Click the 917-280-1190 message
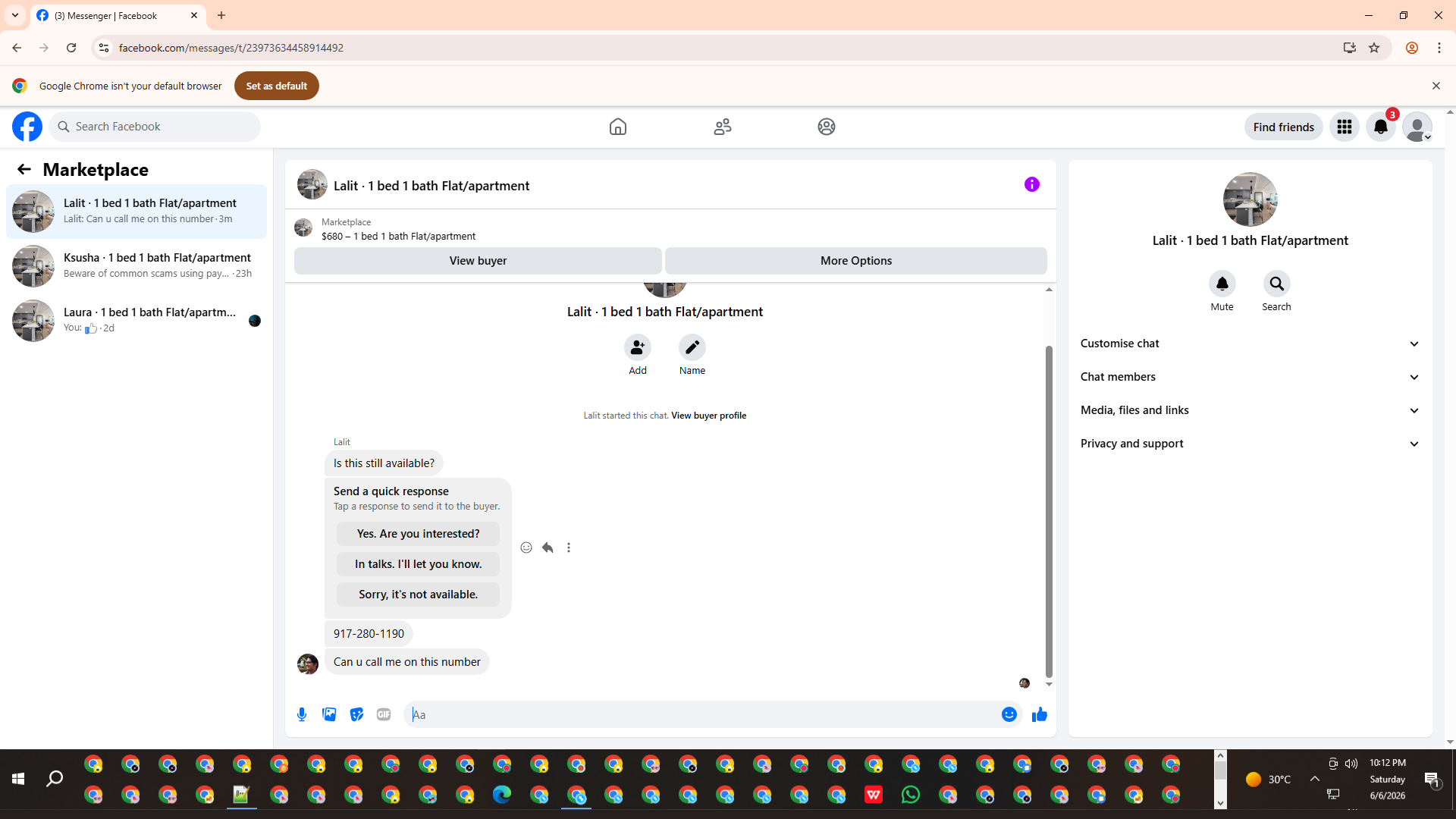 369,634
